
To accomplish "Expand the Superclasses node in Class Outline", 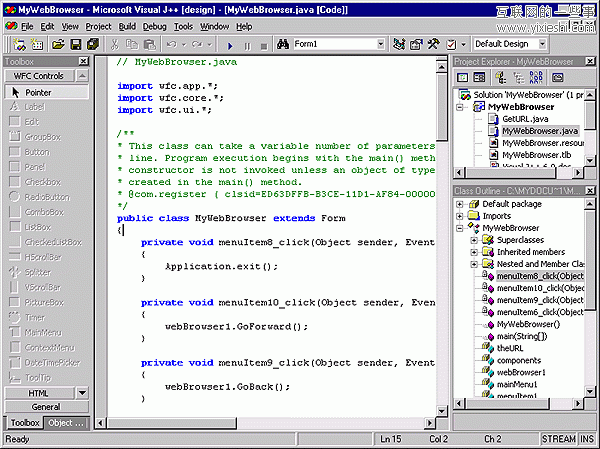I will [x=474, y=240].
